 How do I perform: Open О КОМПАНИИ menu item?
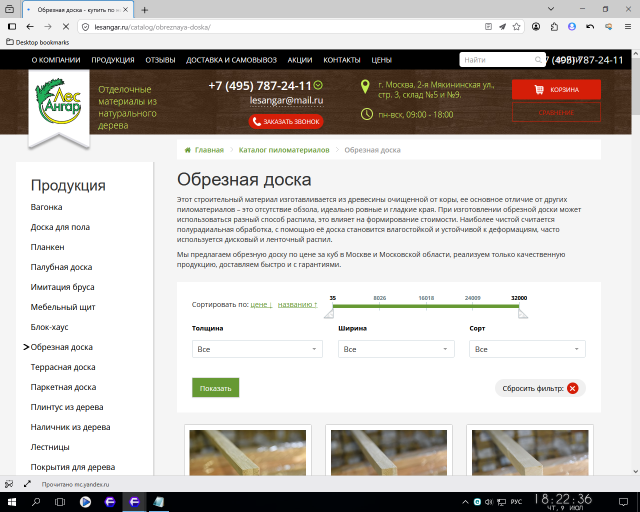[x=56, y=60]
